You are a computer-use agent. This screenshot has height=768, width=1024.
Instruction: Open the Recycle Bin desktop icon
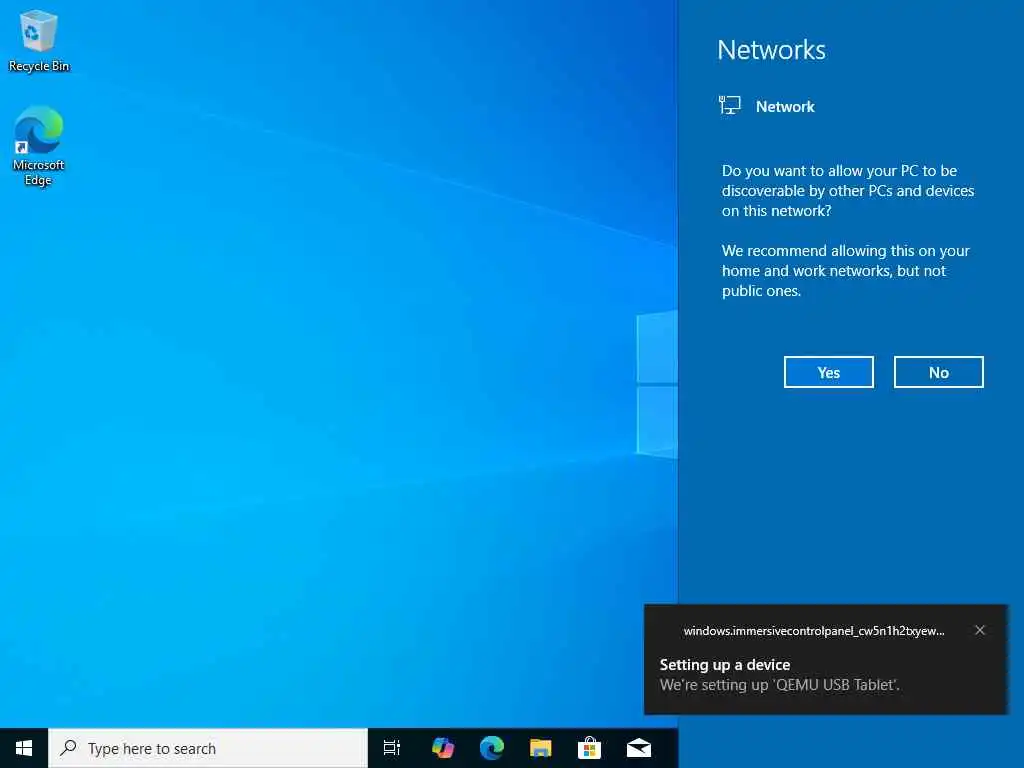(x=39, y=40)
